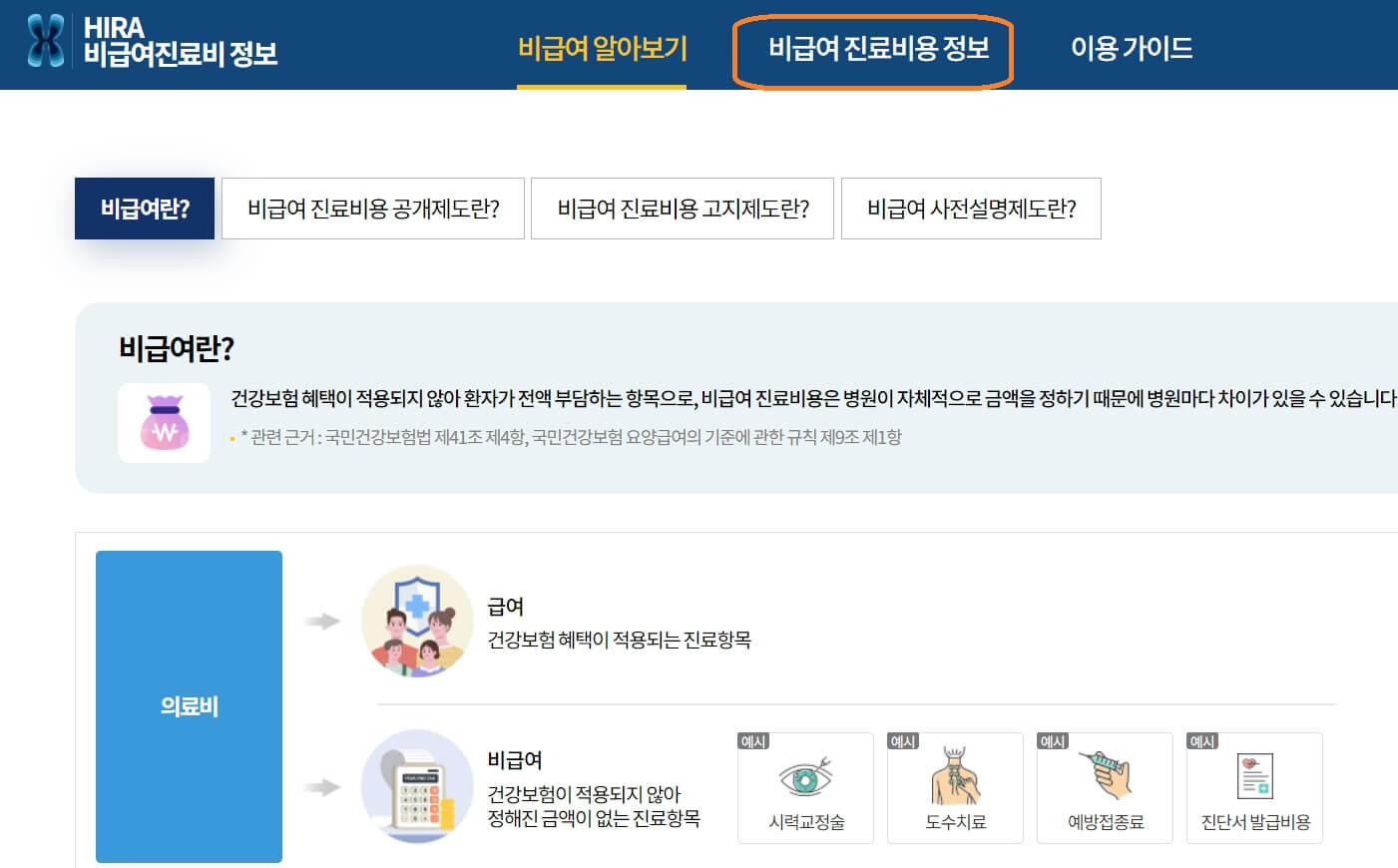
Task: Click the 예시 tag above 시력교정술
Action: coord(752,742)
